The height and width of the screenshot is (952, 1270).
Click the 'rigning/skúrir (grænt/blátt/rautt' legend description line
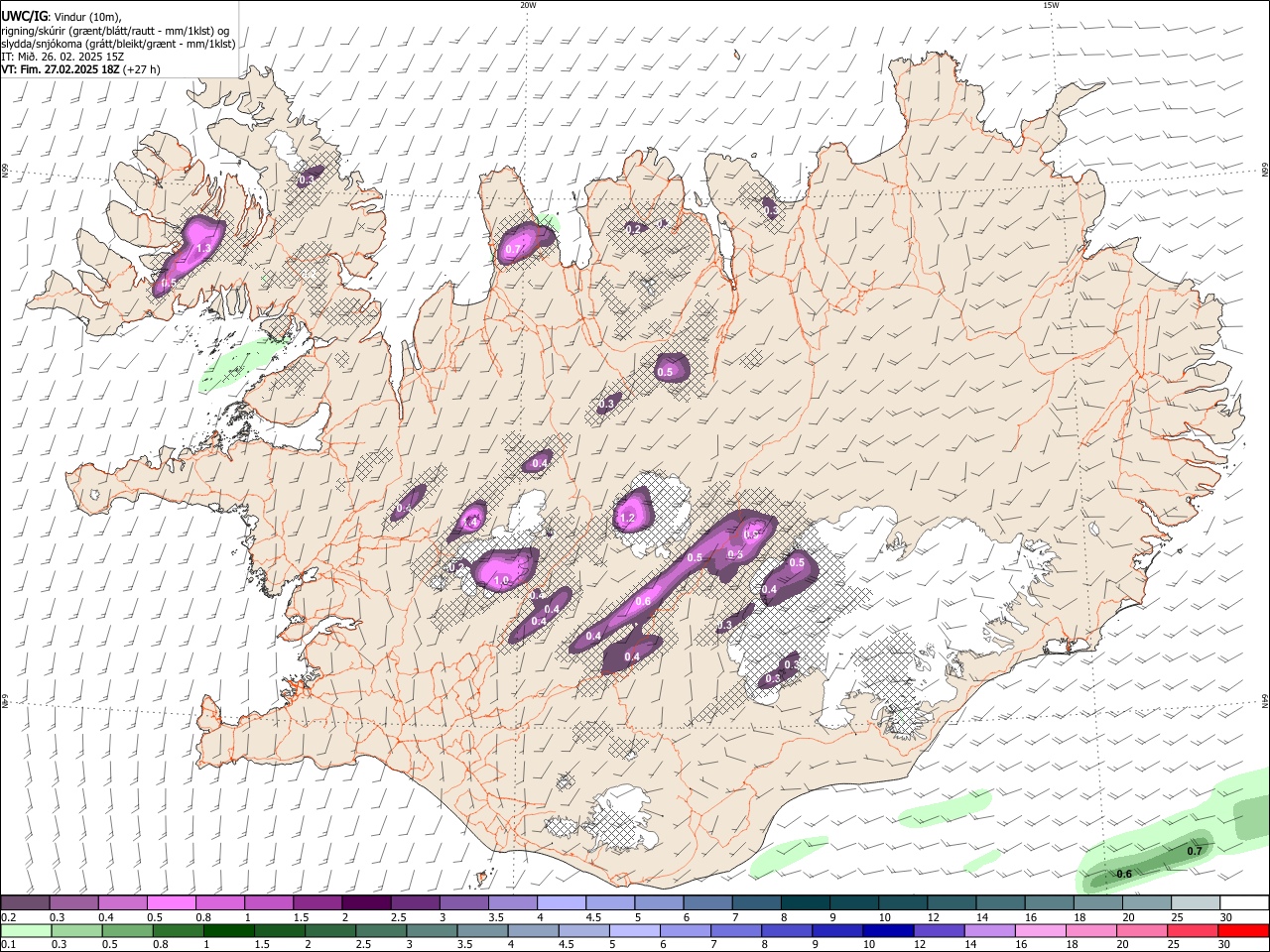(x=114, y=31)
